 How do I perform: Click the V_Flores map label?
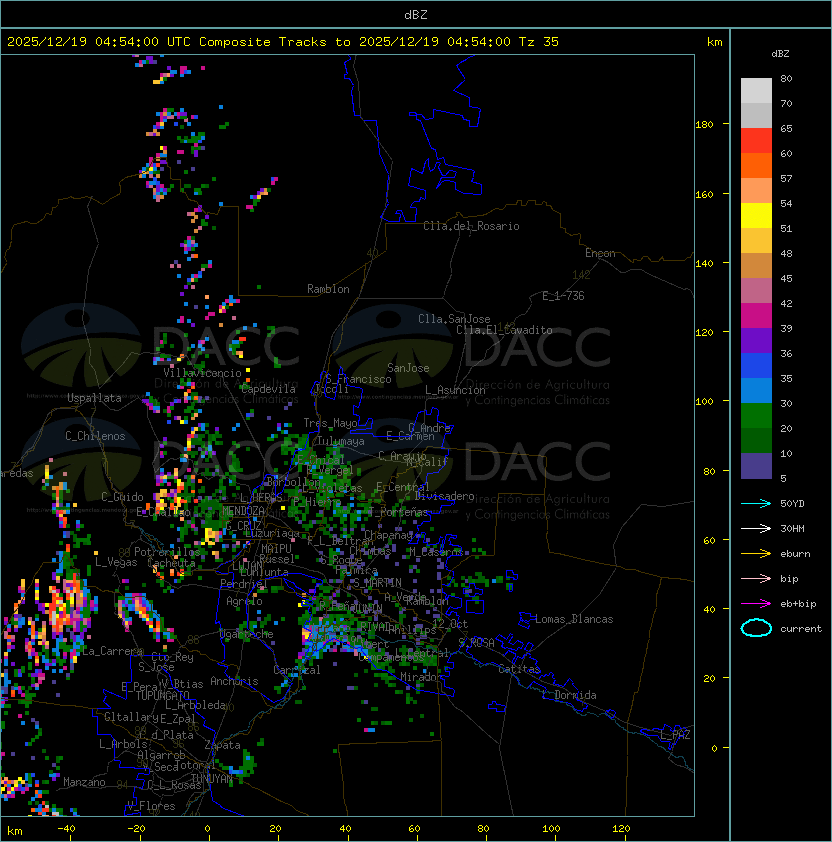(x=151, y=806)
